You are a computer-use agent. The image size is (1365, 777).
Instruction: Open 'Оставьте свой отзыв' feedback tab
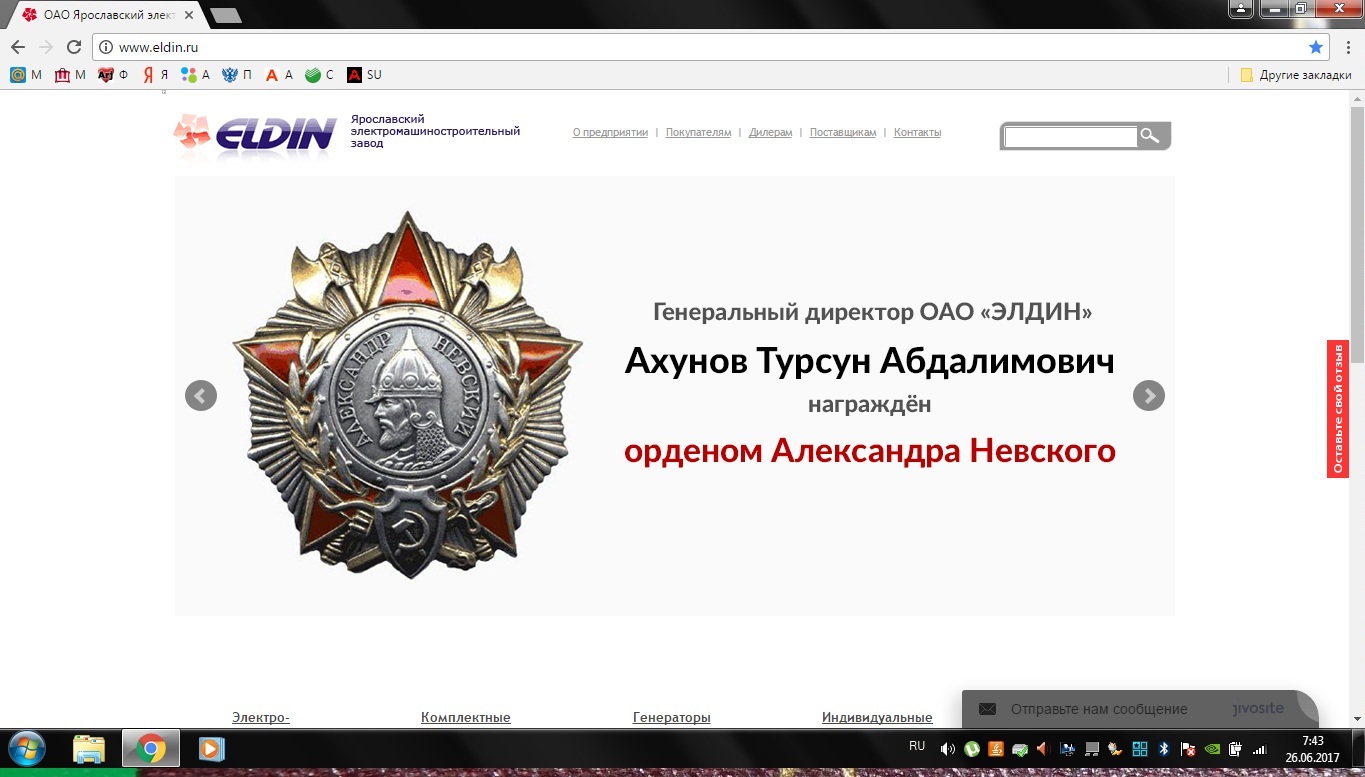(1337, 409)
